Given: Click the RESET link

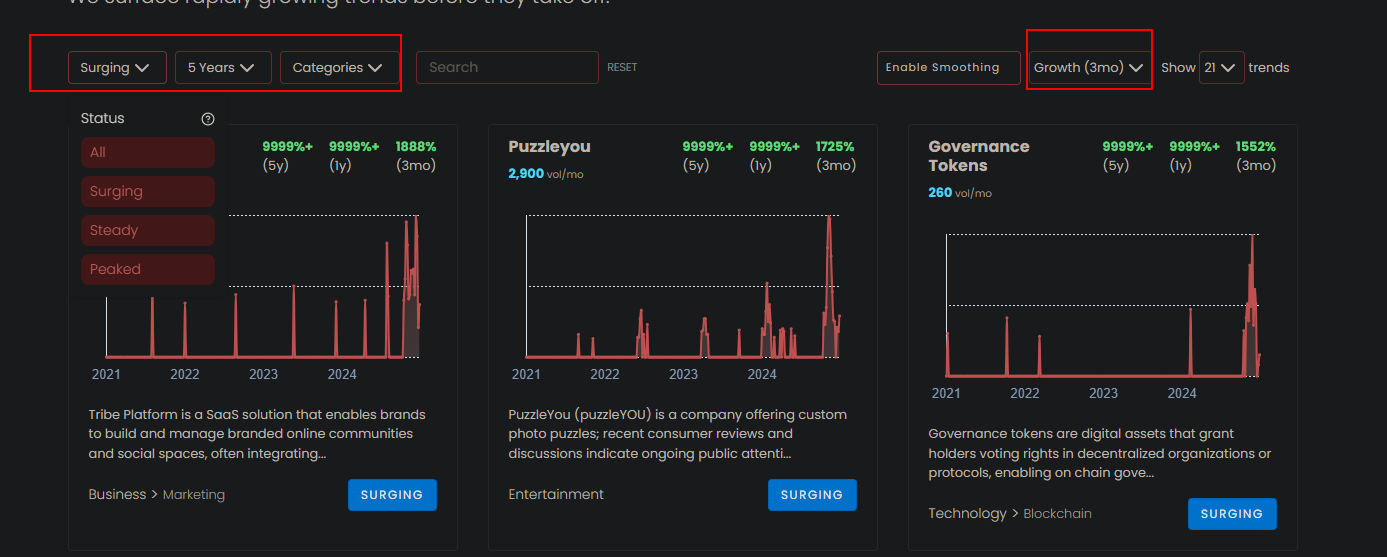Looking at the screenshot, I should click(x=622, y=68).
